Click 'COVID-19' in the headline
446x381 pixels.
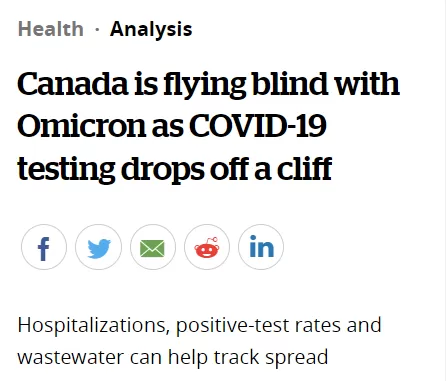point(258,126)
